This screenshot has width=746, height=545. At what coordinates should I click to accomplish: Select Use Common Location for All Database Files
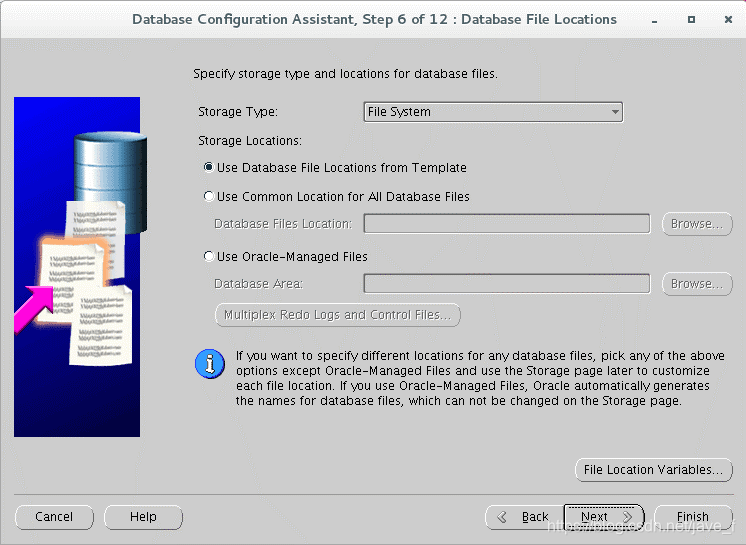(x=336, y=196)
